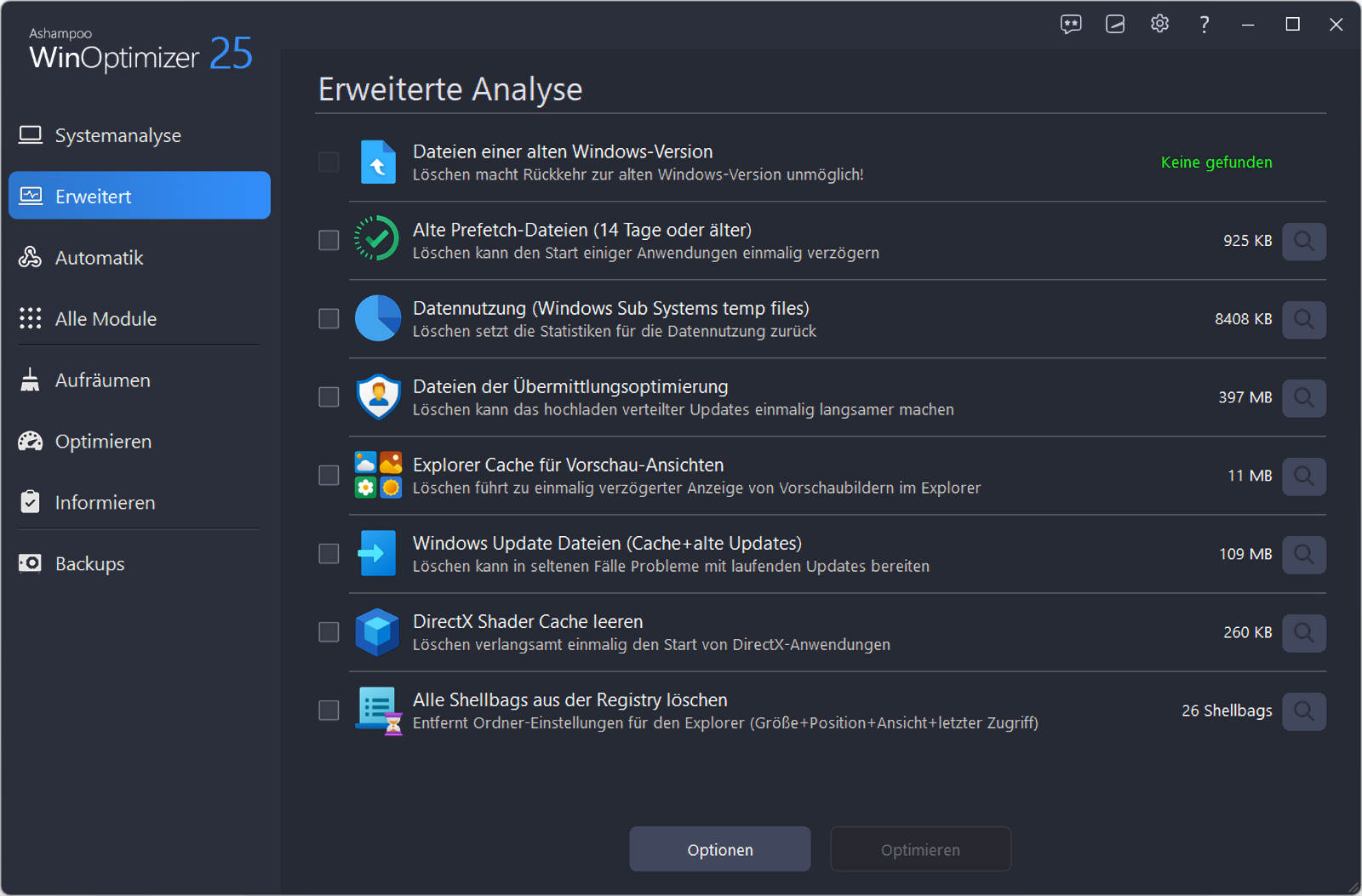Open settings via the gear icon
Screen dimensions: 1362x896
1159,25
